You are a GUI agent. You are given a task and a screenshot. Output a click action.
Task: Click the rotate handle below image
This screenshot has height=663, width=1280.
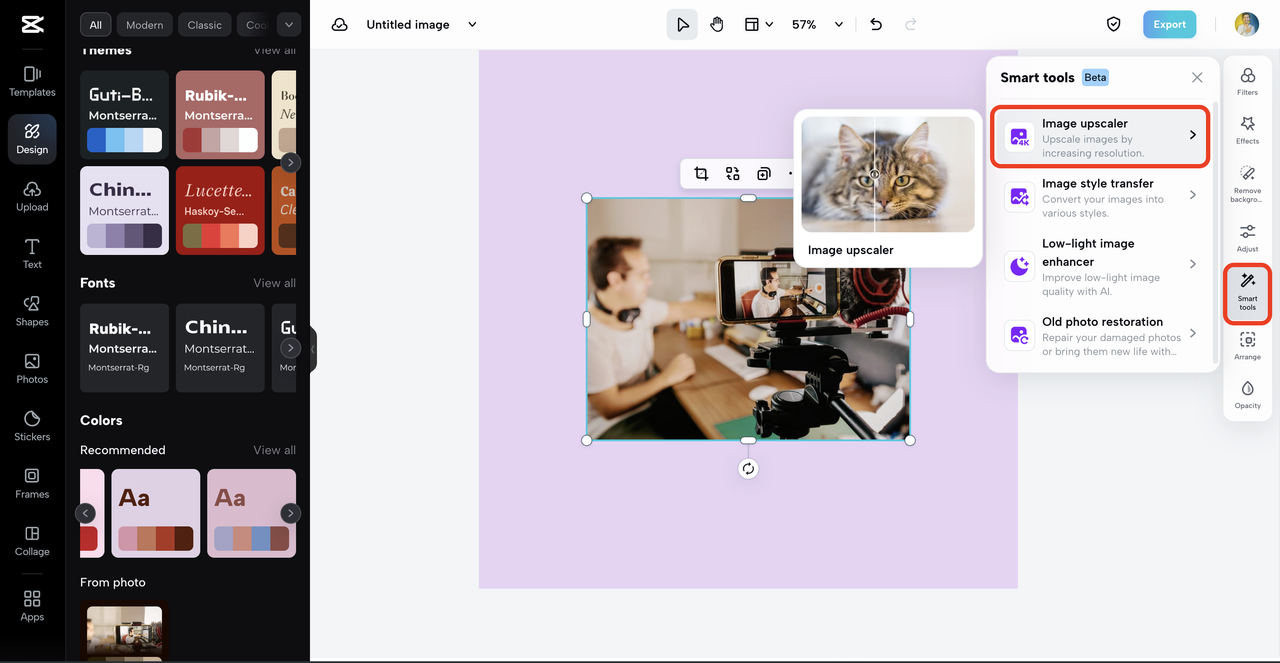coord(748,469)
